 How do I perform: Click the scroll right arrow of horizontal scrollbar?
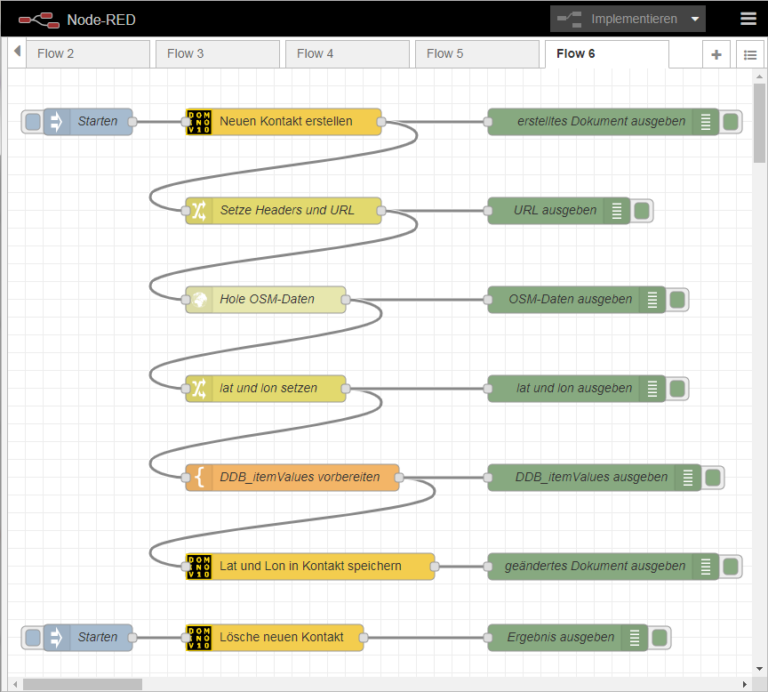[x=744, y=684]
